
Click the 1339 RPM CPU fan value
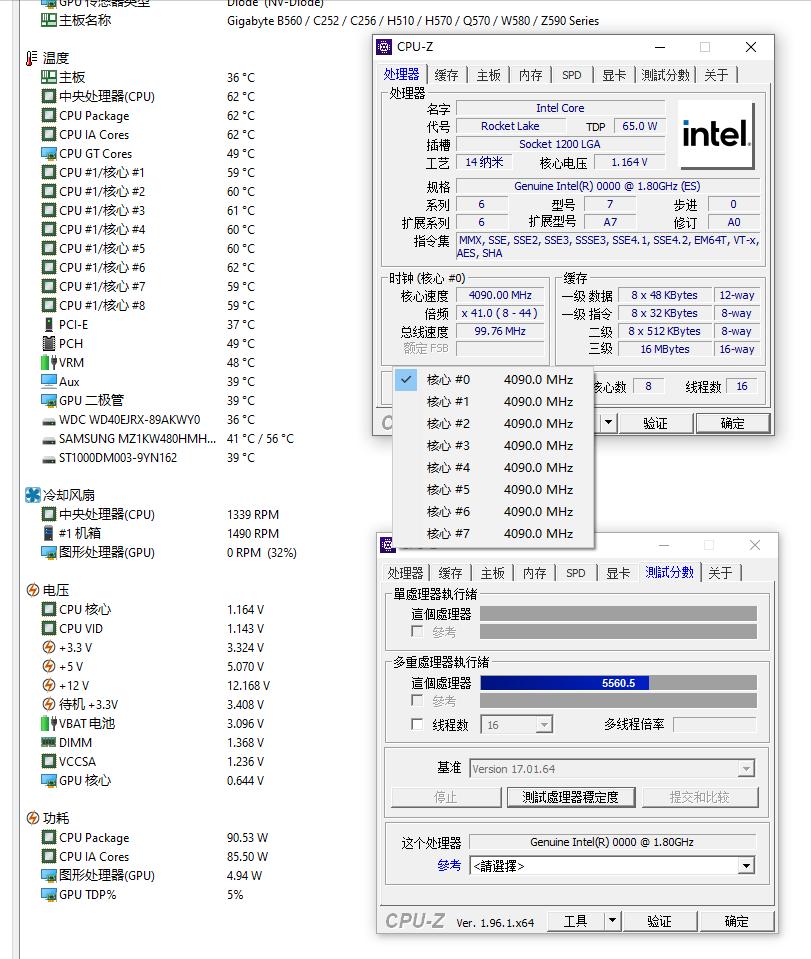[253, 514]
